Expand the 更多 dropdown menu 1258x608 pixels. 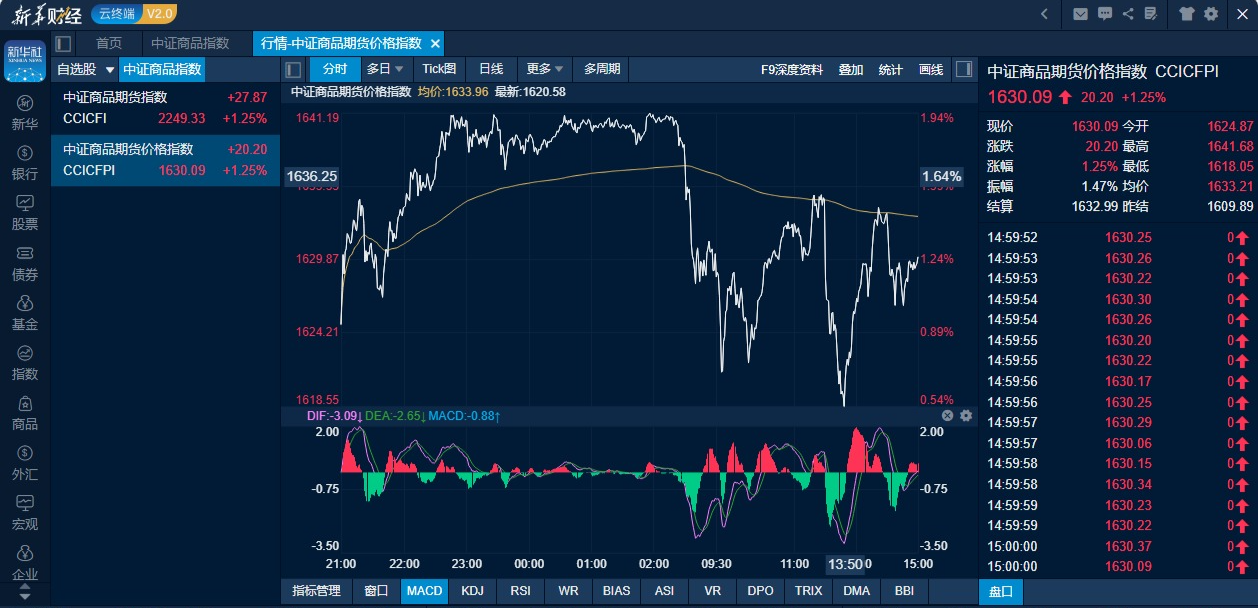tap(545, 69)
